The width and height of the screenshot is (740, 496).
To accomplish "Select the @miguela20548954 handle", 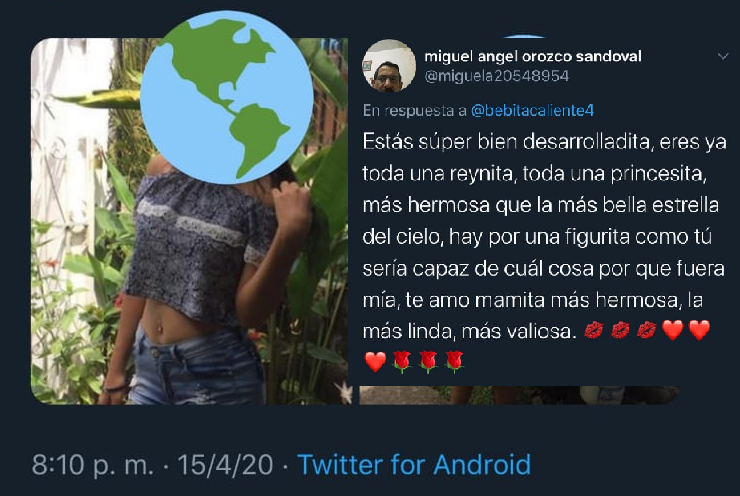I will (x=496, y=76).
